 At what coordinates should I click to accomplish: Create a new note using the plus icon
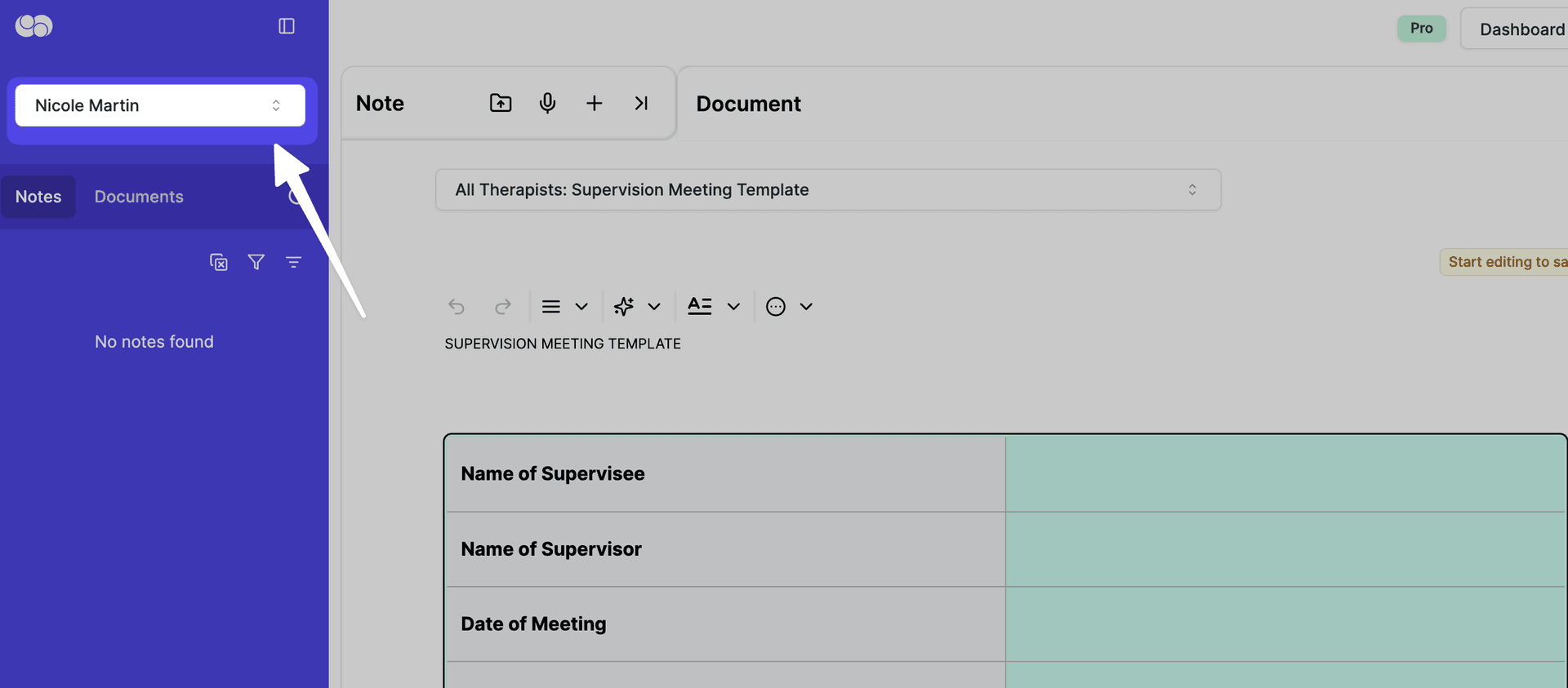point(594,103)
